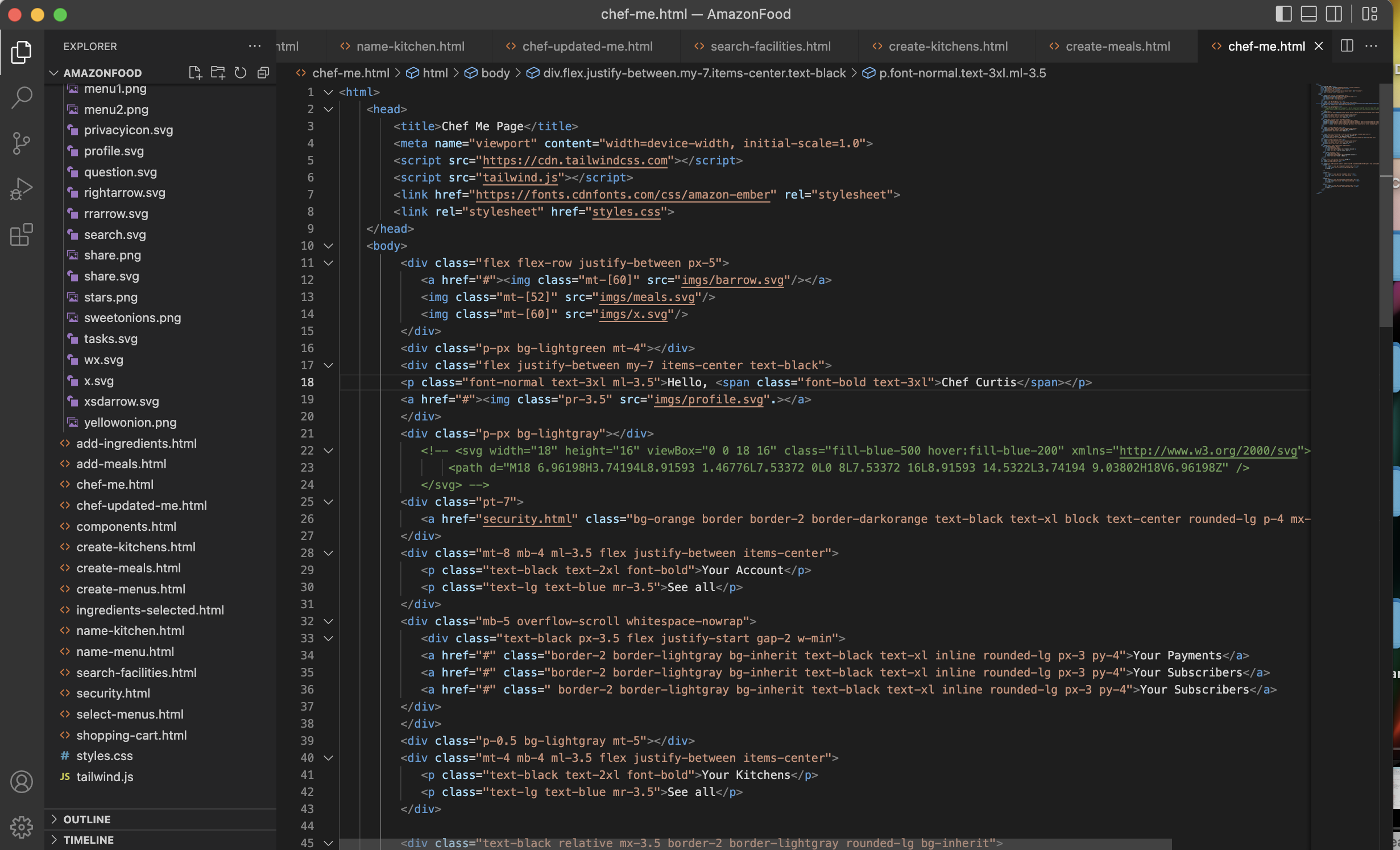Open Run and Debug view
The image size is (1400, 850).
point(22,189)
